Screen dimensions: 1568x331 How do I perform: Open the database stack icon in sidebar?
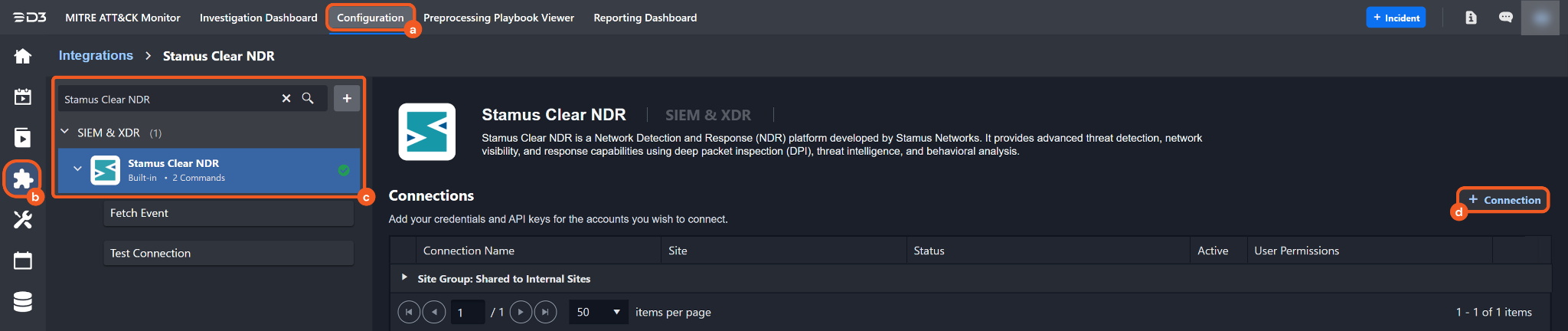point(23,302)
